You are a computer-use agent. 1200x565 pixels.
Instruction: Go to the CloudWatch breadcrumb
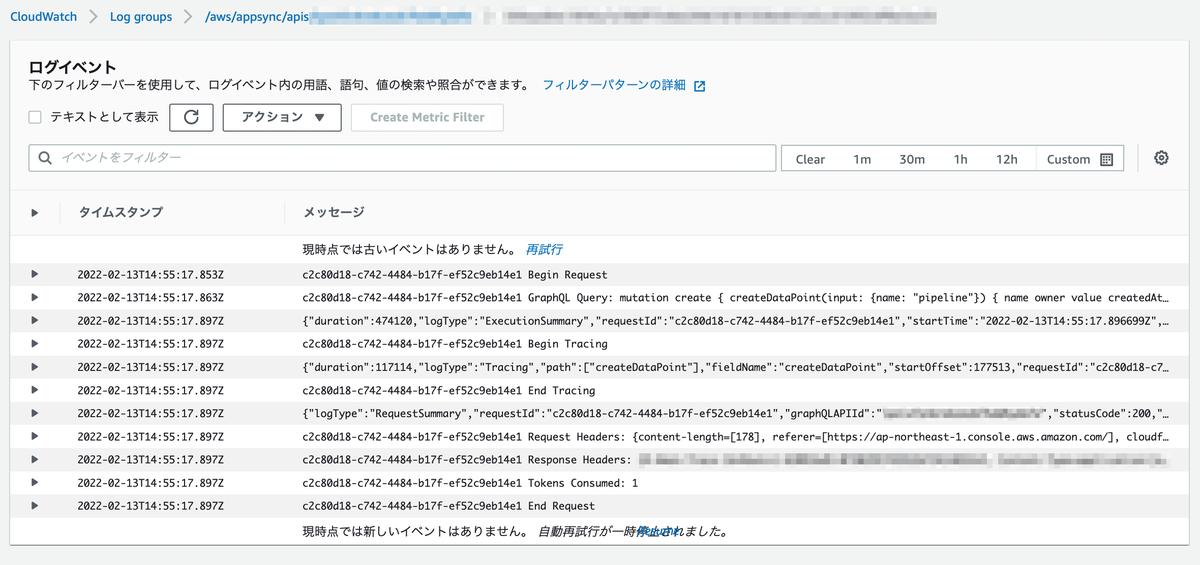tap(44, 17)
